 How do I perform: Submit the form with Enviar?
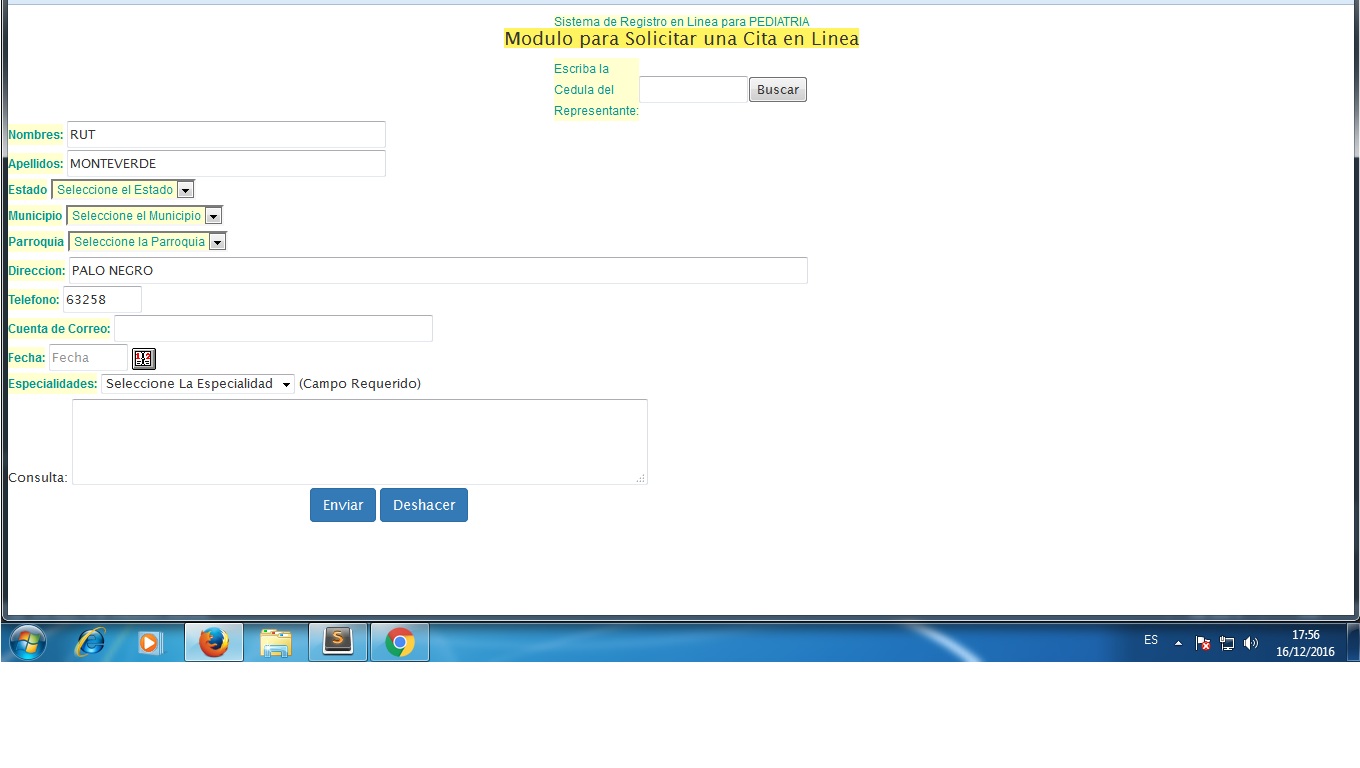click(x=342, y=505)
